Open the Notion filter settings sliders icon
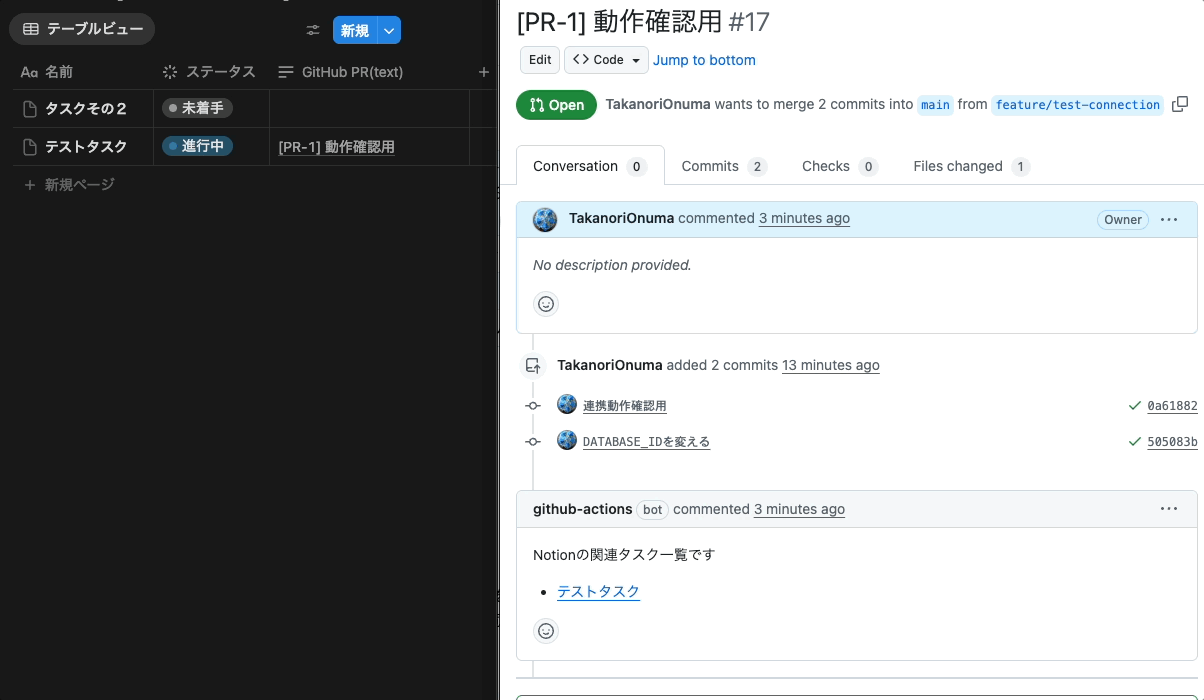 coord(313,31)
